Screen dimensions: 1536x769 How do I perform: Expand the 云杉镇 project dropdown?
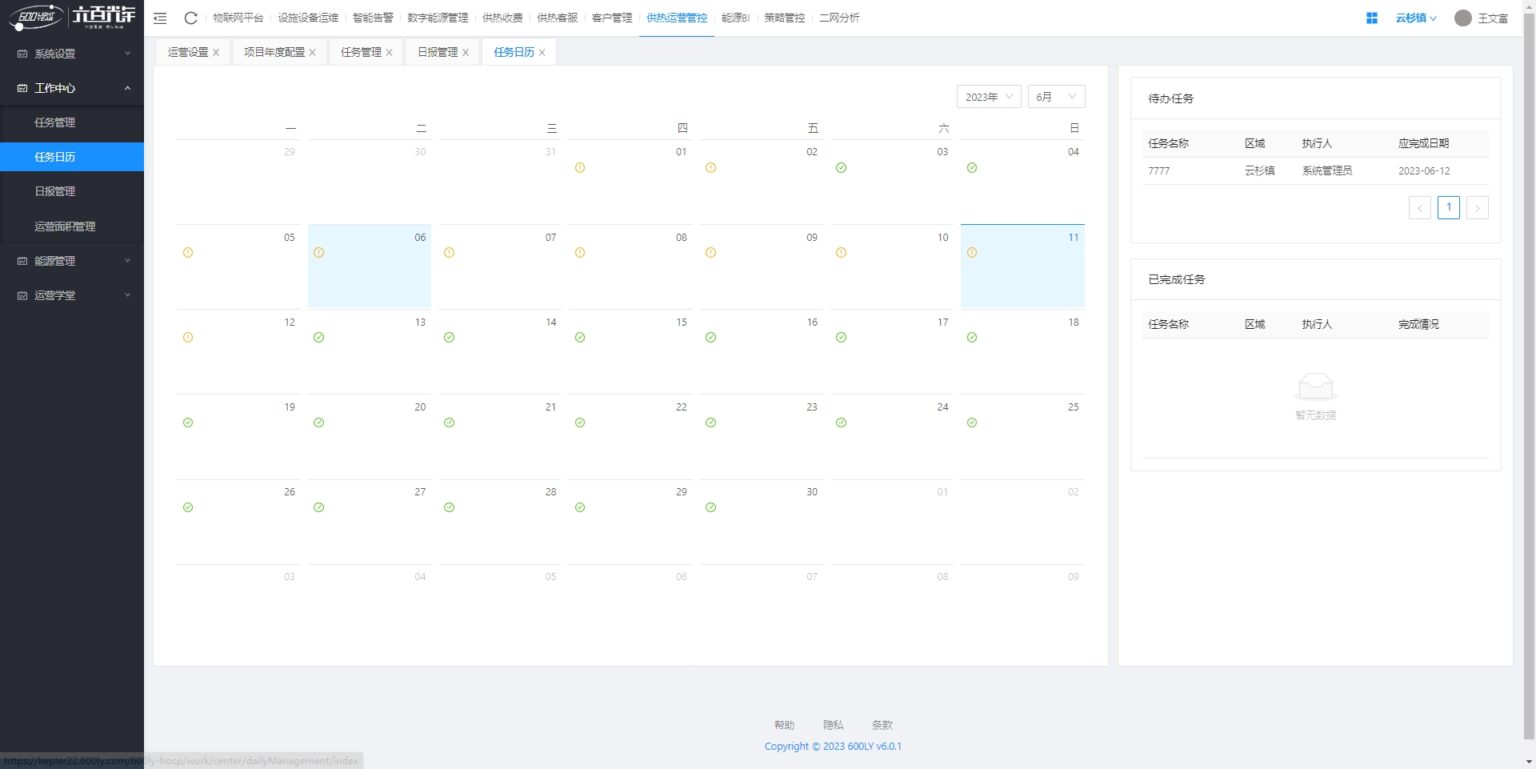(x=1416, y=18)
